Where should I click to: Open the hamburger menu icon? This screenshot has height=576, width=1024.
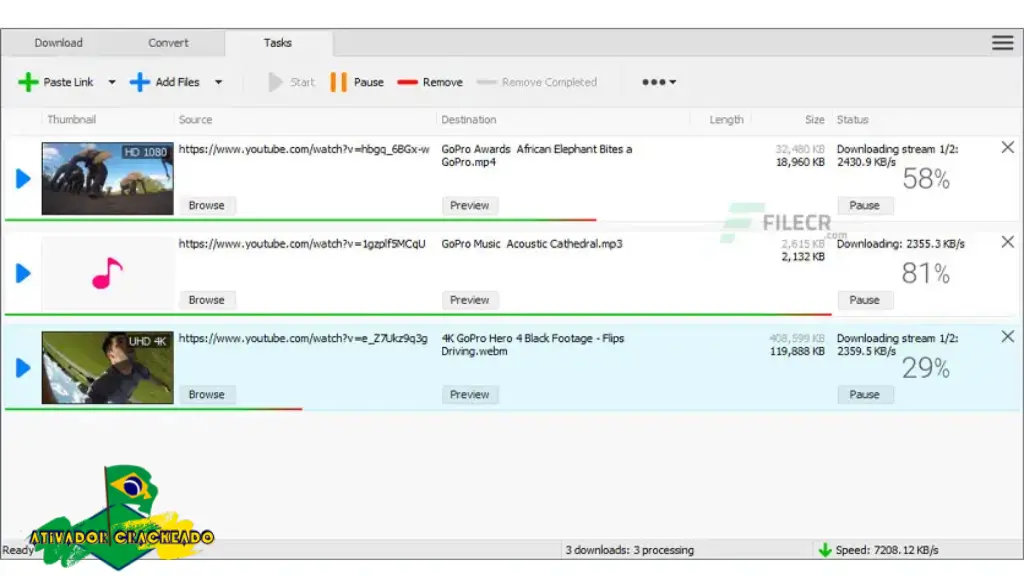pyautogui.click(x=1002, y=43)
